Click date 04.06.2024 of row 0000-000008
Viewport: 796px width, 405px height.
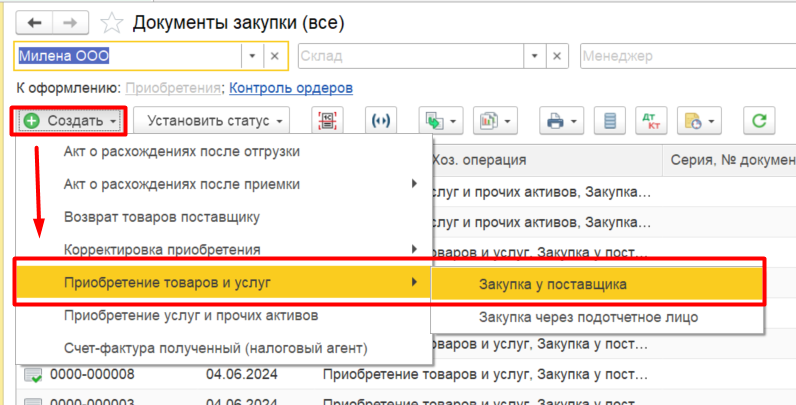[x=242, y=375]
